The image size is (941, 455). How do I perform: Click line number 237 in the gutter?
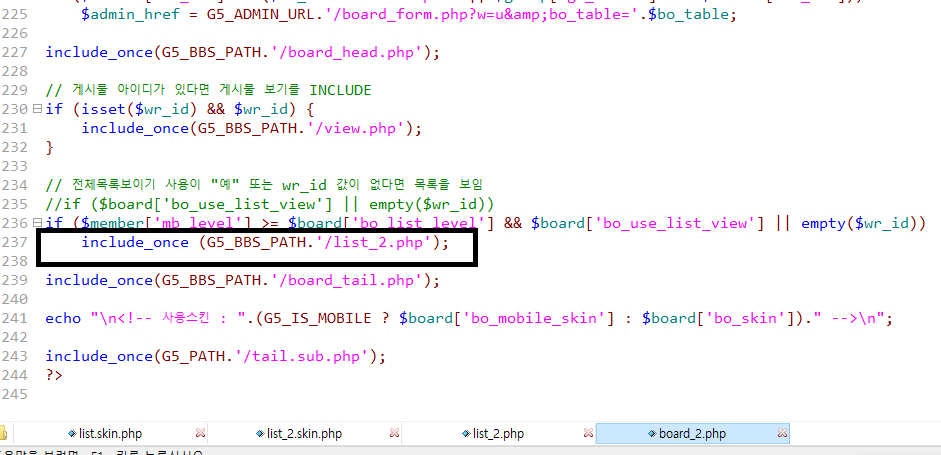(x=14, y=242)
